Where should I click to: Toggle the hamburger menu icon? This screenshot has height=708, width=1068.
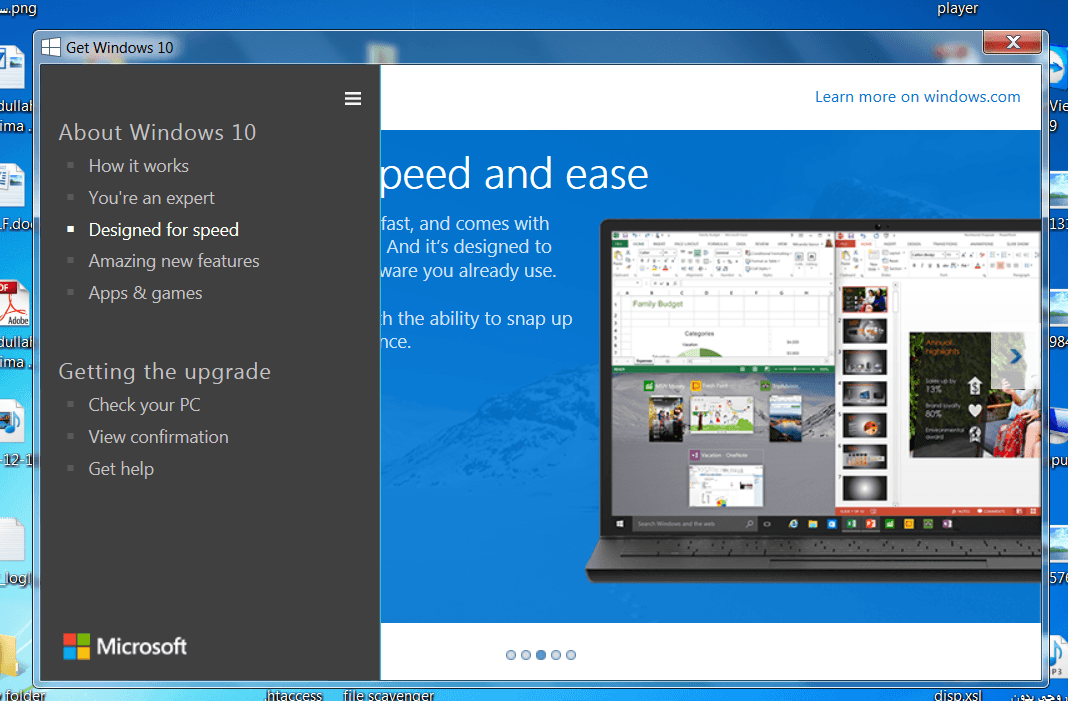[352, 99]
